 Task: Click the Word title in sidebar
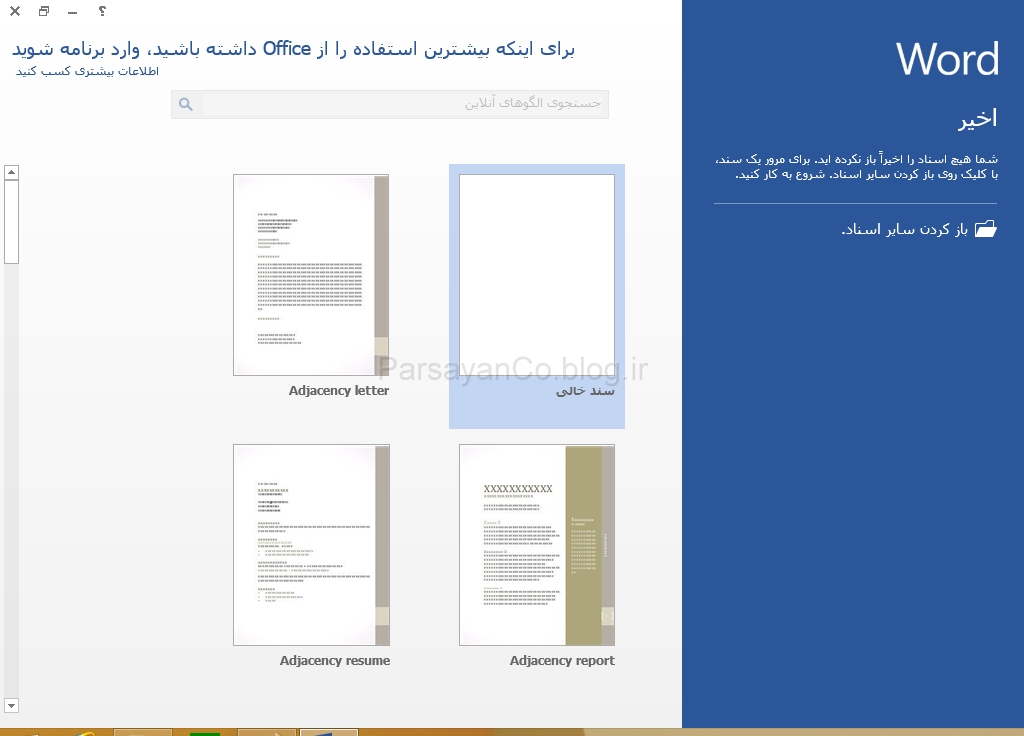click(x=947, y=59)
